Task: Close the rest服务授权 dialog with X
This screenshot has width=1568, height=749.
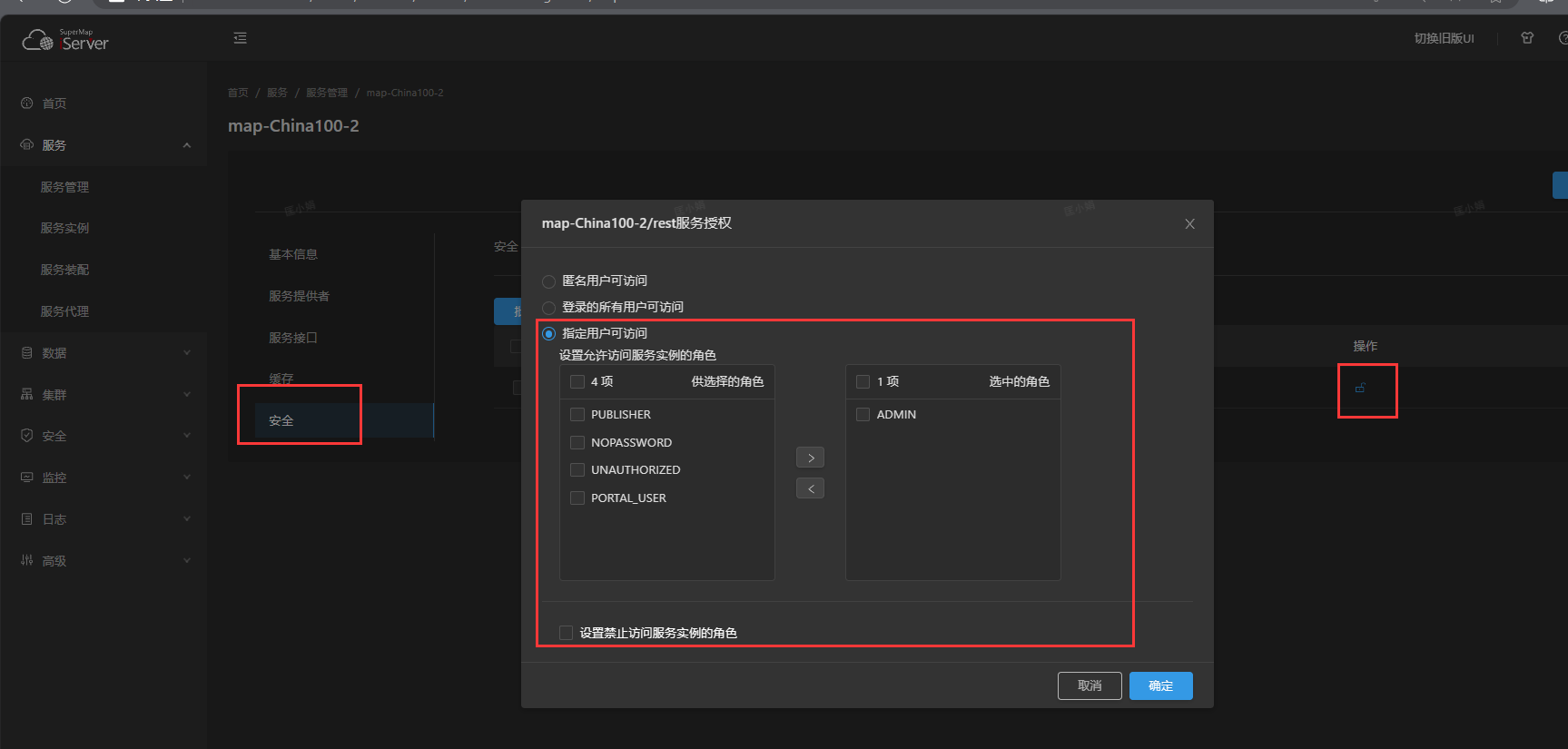Action: point(1189,224)
